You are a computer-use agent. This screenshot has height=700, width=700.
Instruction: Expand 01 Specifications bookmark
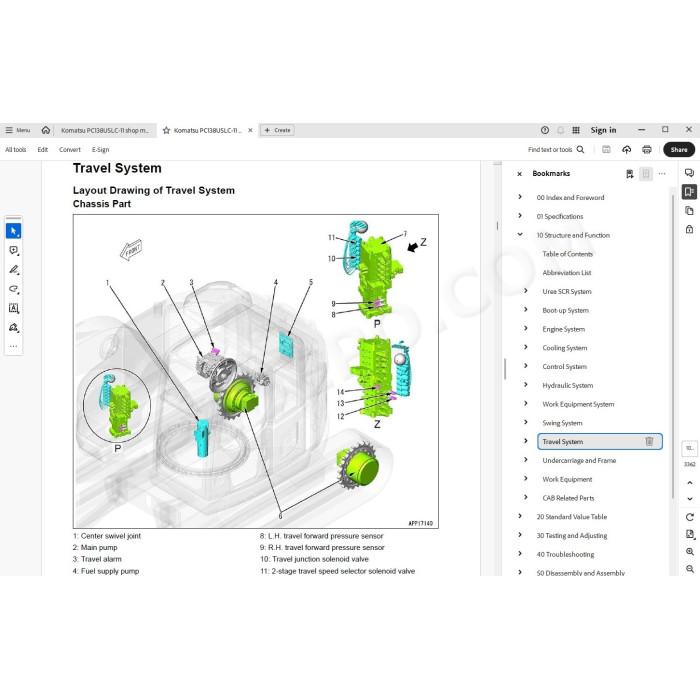(520, 216)
